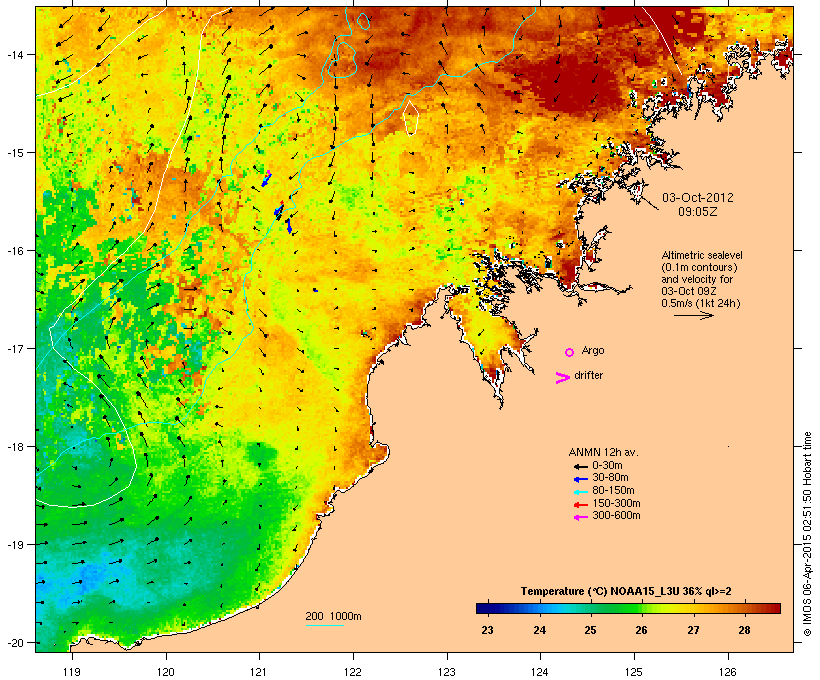
Task: Click the '30-80m' depth label
Action: tap(610, 478)
